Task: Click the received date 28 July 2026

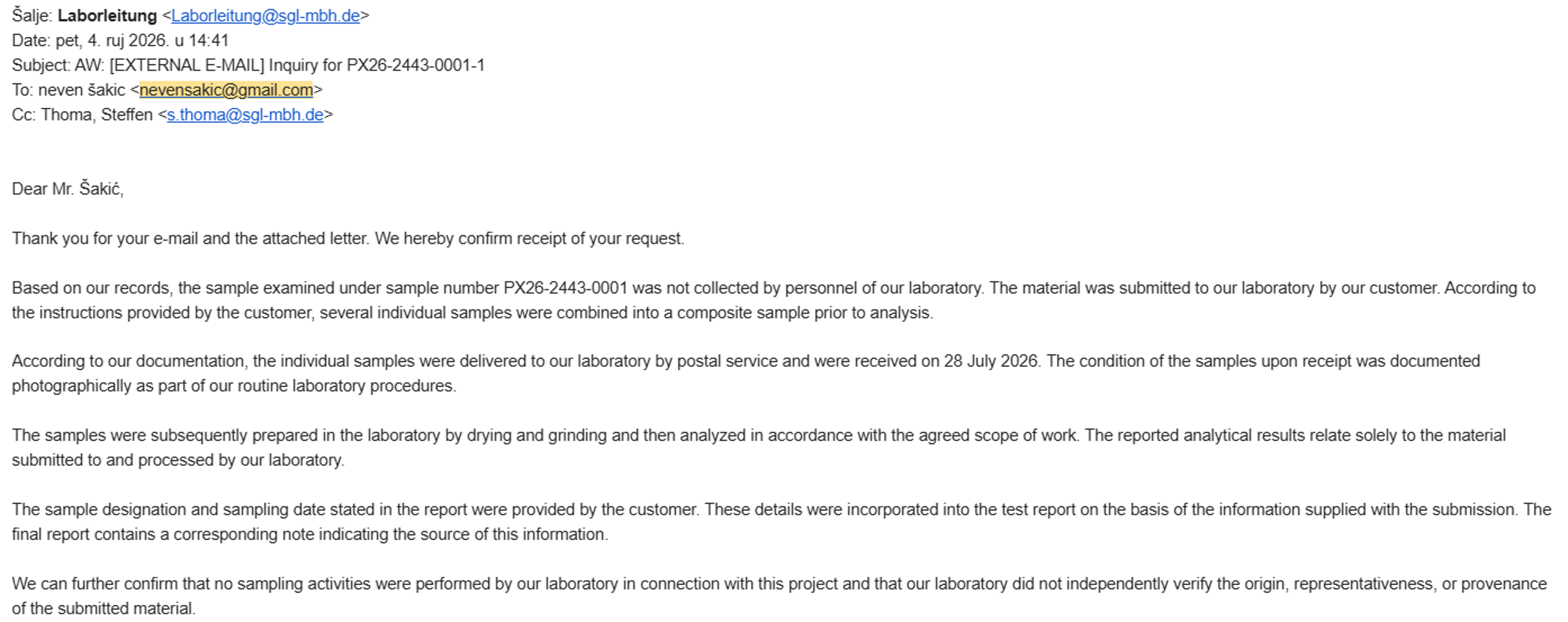Action: coord(991,362)
